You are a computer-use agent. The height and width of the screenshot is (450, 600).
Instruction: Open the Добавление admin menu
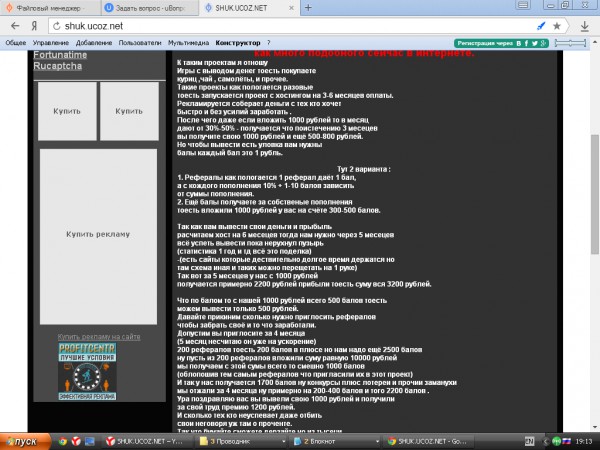coord(94,43)
